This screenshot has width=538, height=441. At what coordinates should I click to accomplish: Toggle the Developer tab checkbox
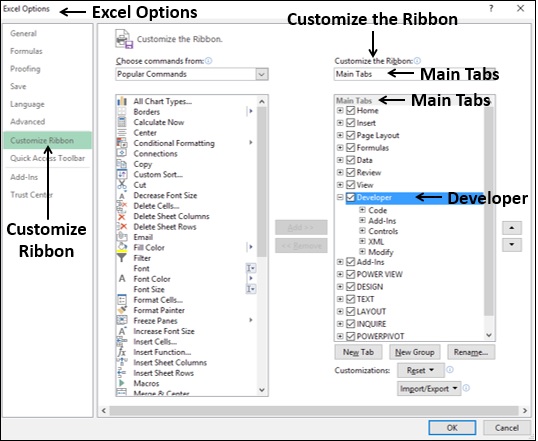pos(350,197)
